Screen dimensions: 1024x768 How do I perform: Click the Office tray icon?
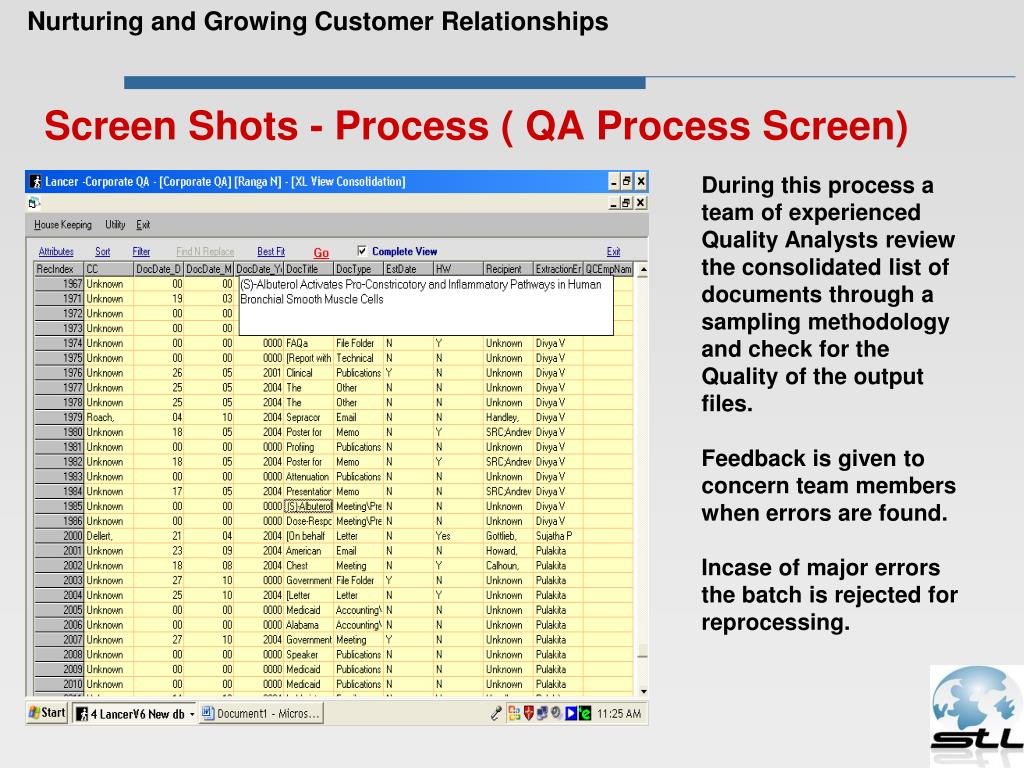(515, 714)
